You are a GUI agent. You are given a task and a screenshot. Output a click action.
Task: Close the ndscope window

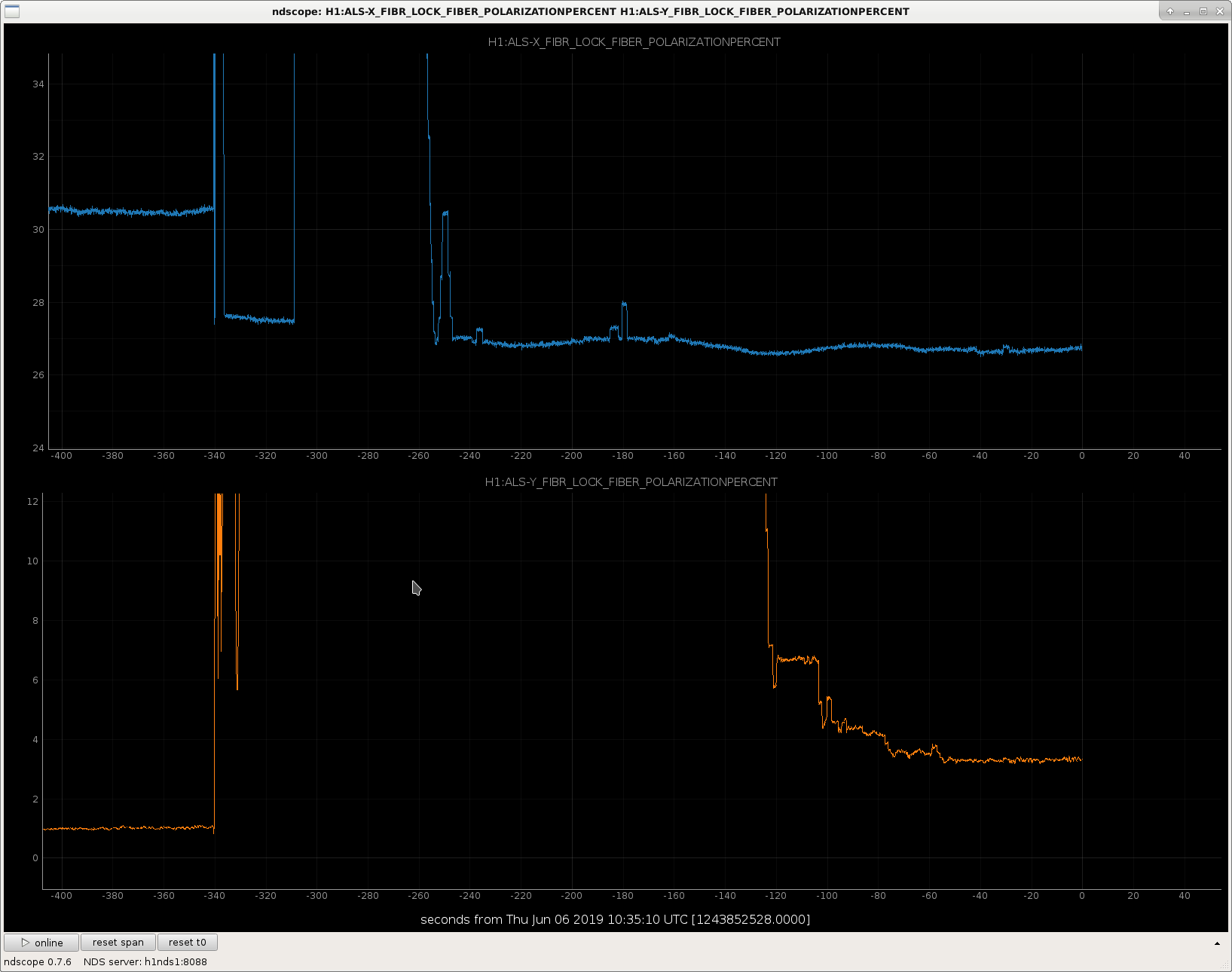pos(1220,11)
